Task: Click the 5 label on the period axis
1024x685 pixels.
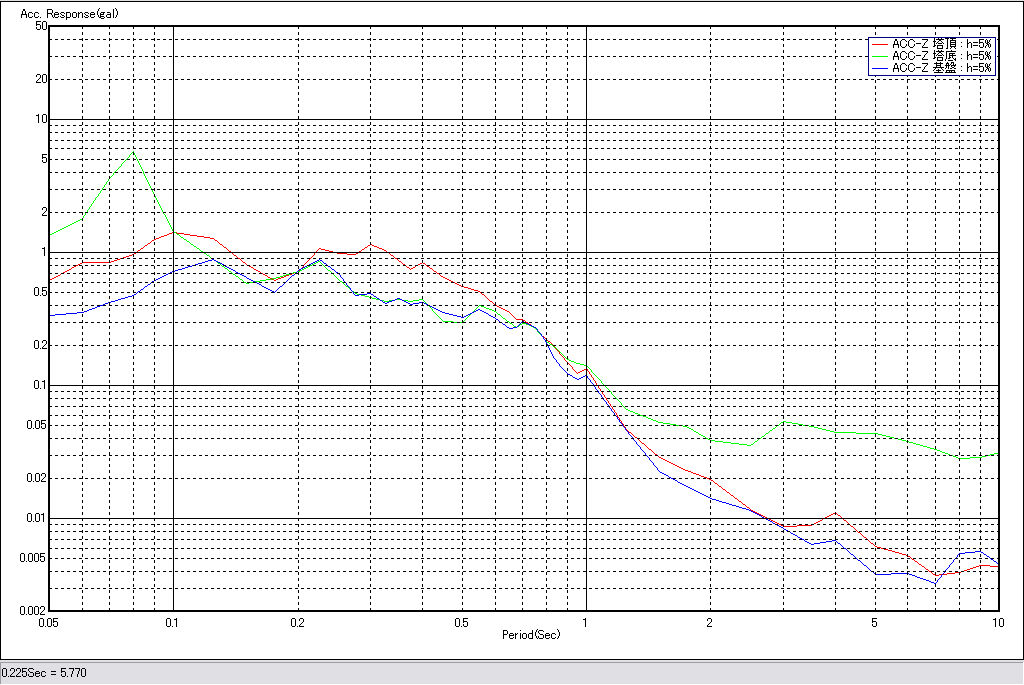Action: pos(874,622)
